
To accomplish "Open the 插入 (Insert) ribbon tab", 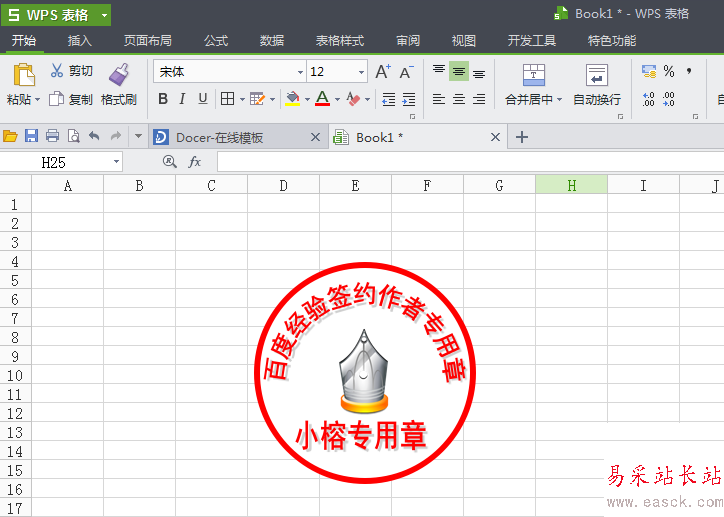I will tap(79, 41).
